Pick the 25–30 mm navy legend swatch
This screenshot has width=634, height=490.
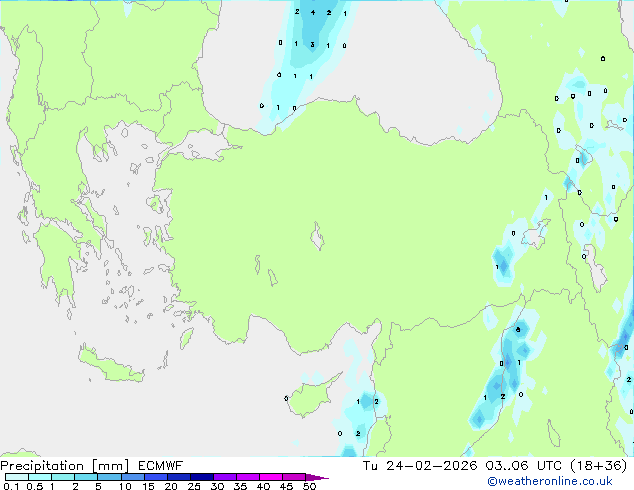[x=201, y=477]
